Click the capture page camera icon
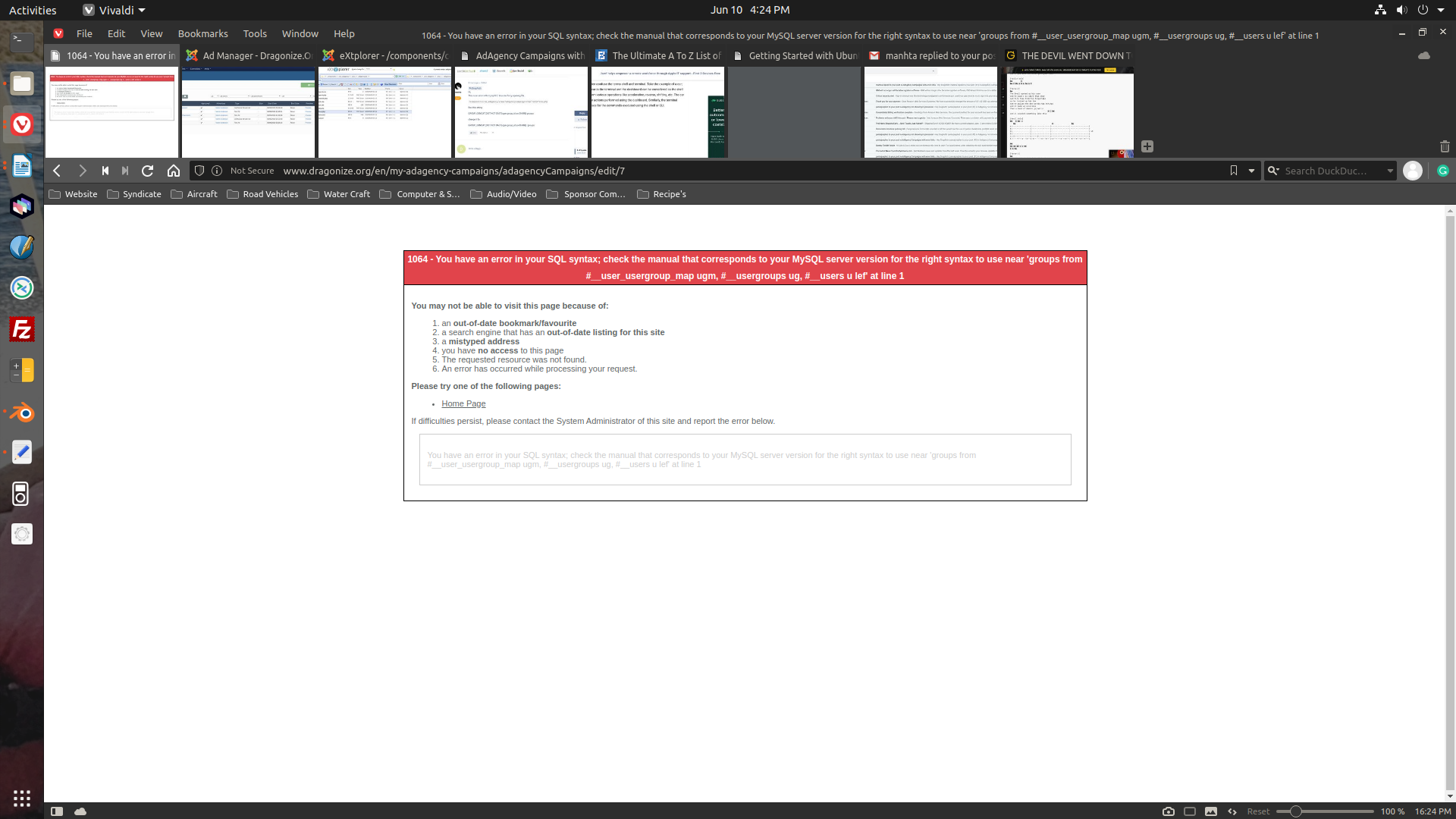The height and width of the screenshot is (819, 1456). coord(1169,811)
